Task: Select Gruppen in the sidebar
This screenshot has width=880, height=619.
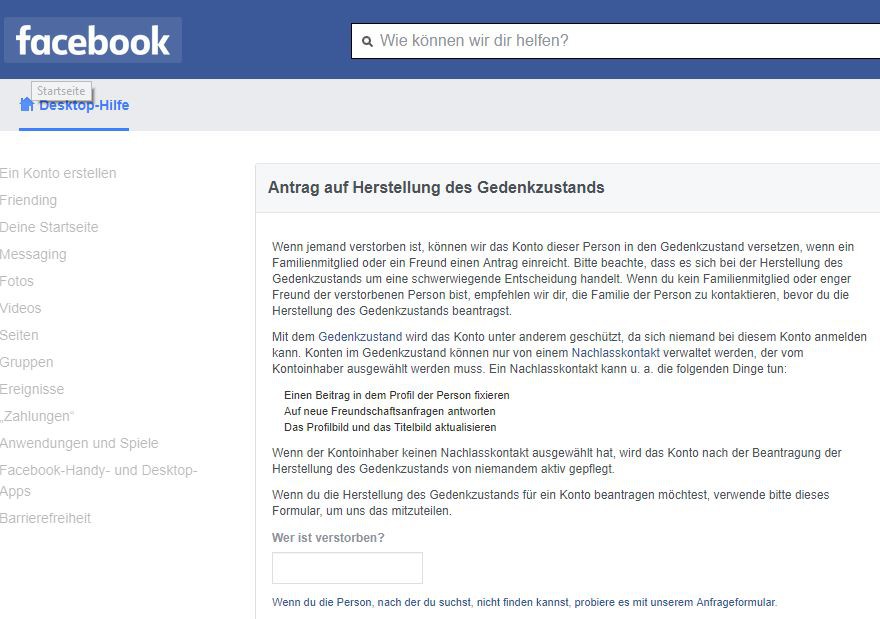Action: (27, 362)
